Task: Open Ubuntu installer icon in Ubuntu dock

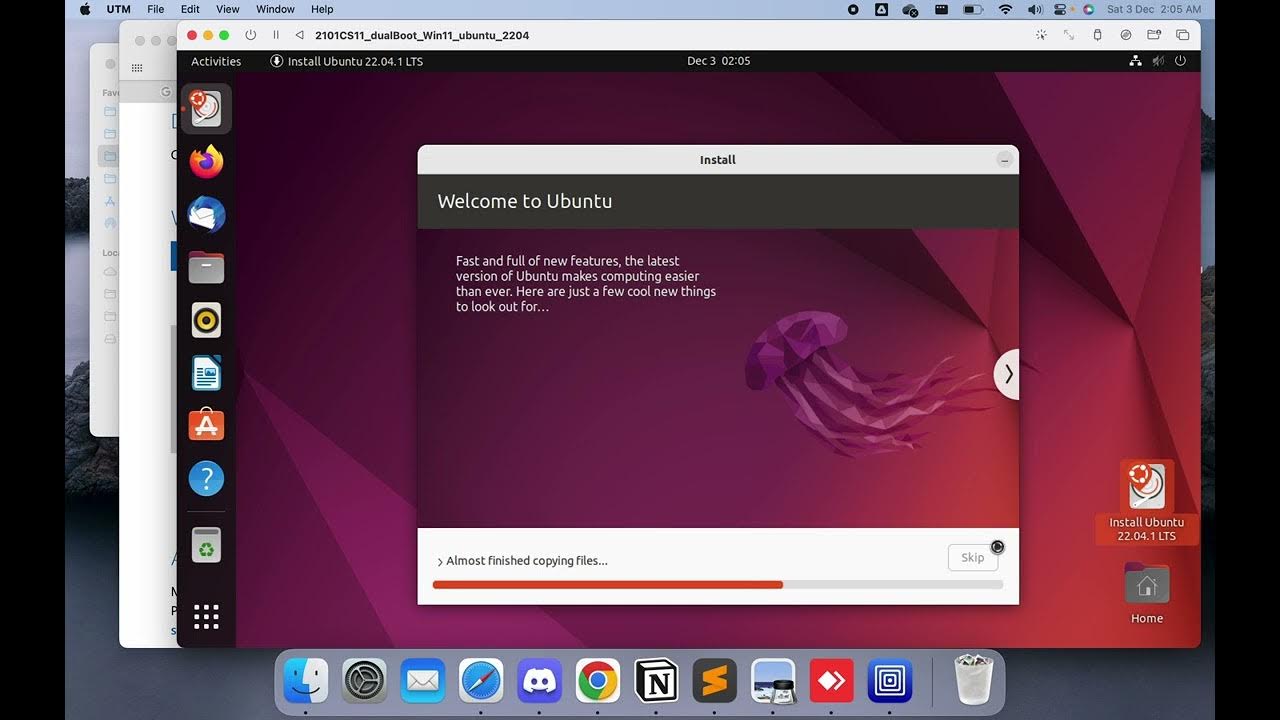Action: [x=206, y=108]
